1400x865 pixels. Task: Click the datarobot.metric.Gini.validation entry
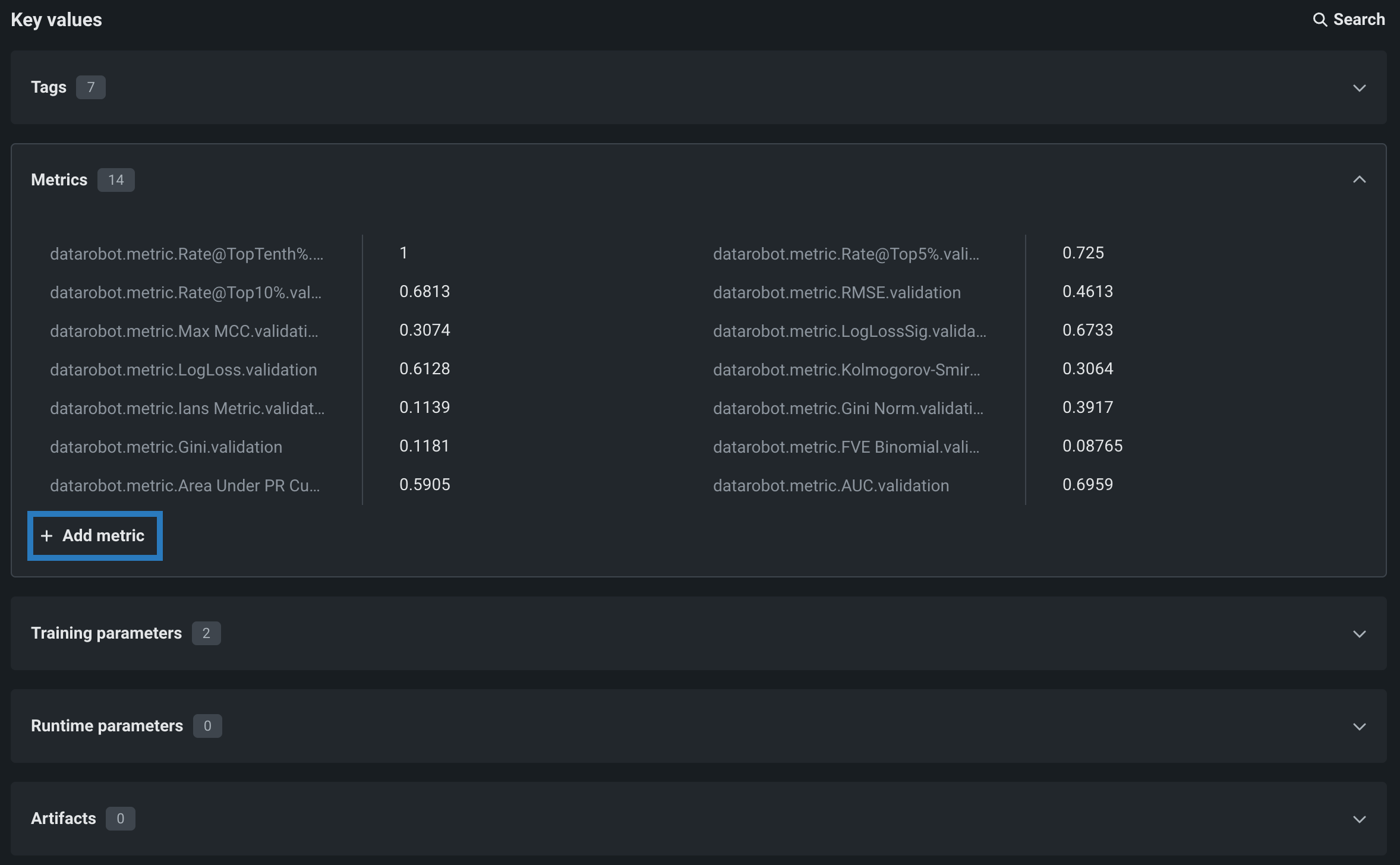tap(166, 447)
